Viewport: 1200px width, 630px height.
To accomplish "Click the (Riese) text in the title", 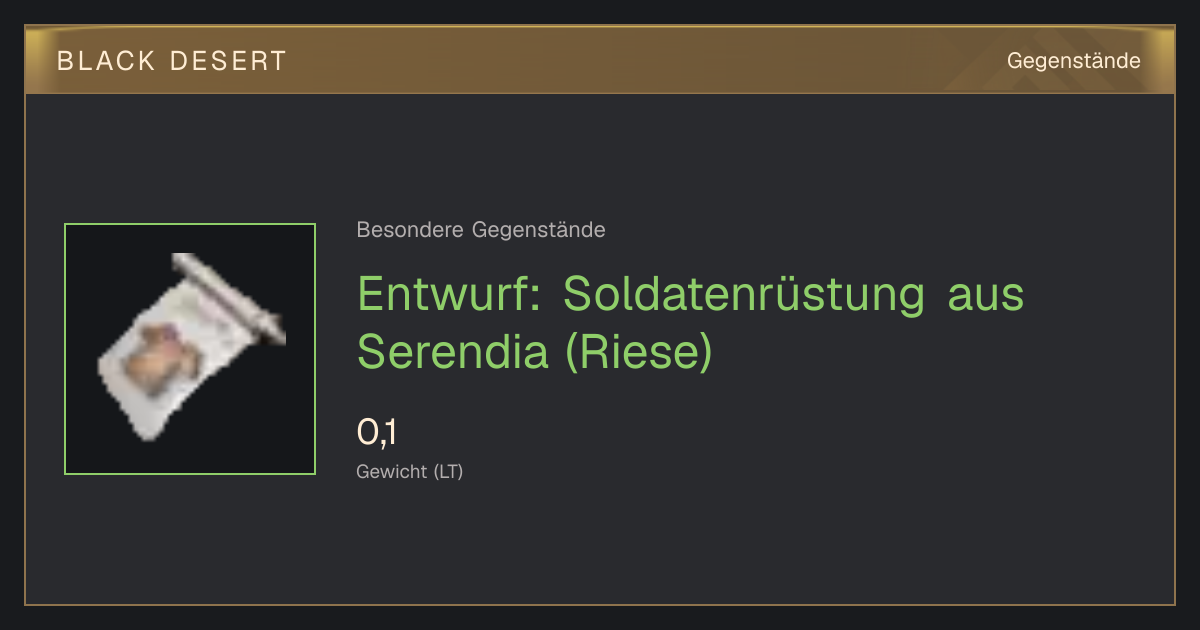I will tap(640, 352).
